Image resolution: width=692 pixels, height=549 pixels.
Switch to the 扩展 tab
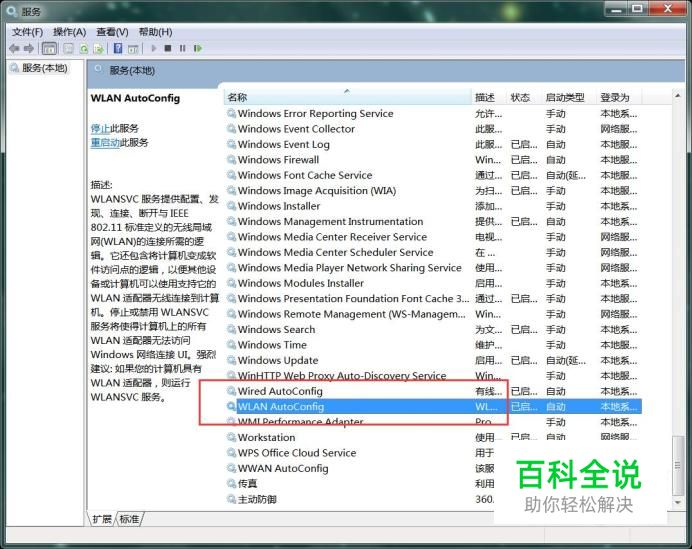(x=102, y=519)
